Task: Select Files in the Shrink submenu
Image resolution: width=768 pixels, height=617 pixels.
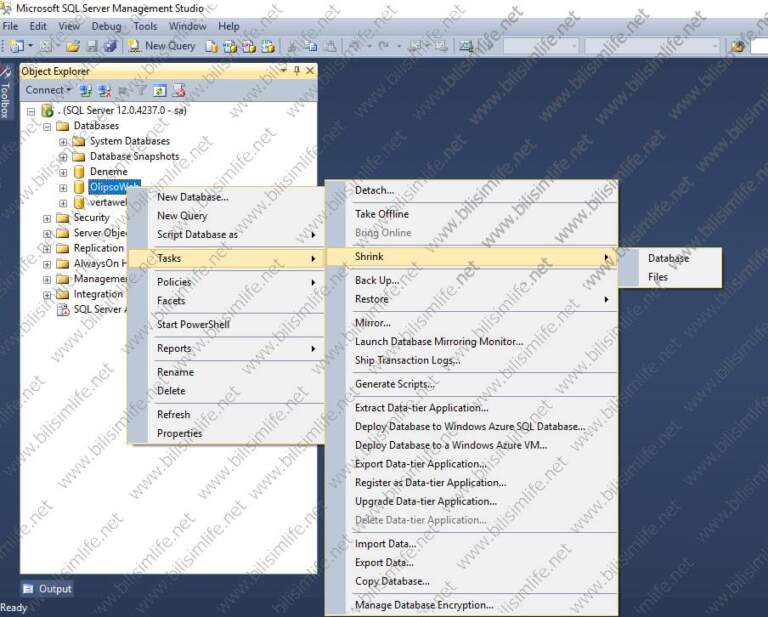Action: click(x=657, y=277)
